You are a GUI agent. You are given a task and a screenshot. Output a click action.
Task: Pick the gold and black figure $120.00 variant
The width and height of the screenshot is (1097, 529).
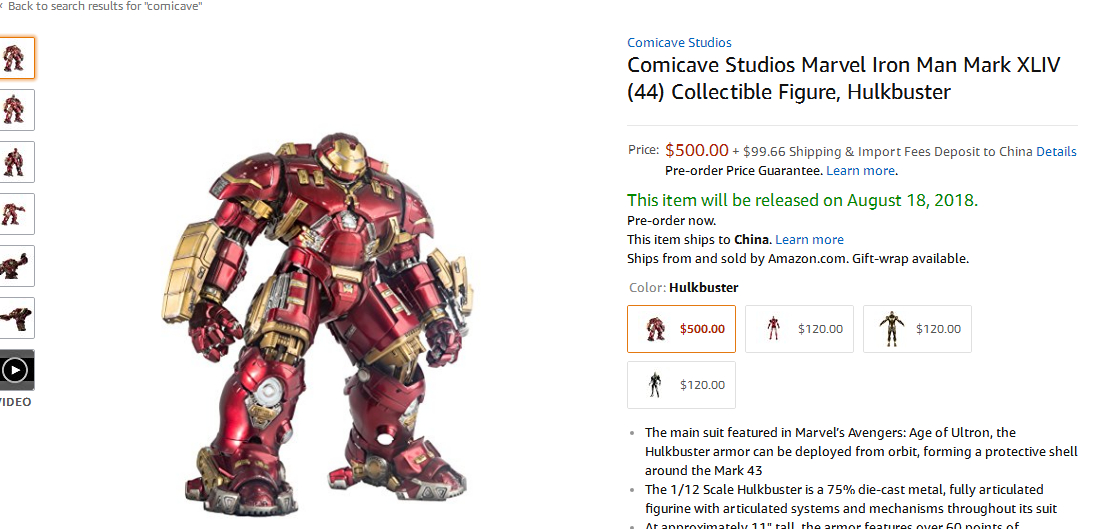pos(917,329)
